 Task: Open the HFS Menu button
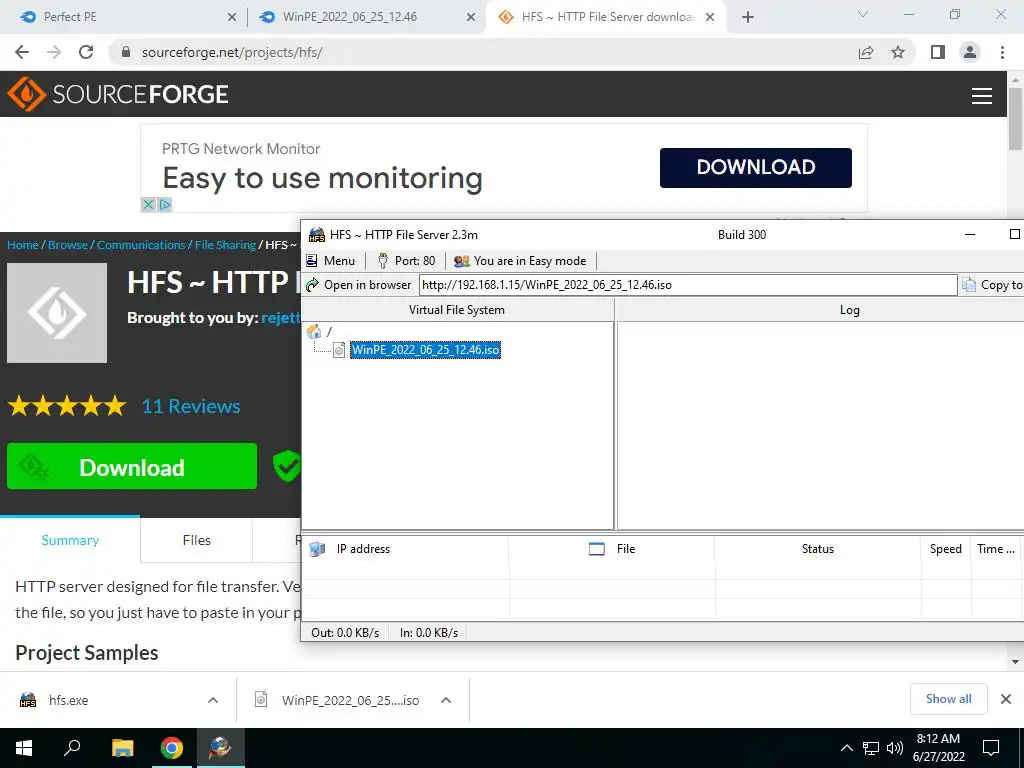point(330,261)
